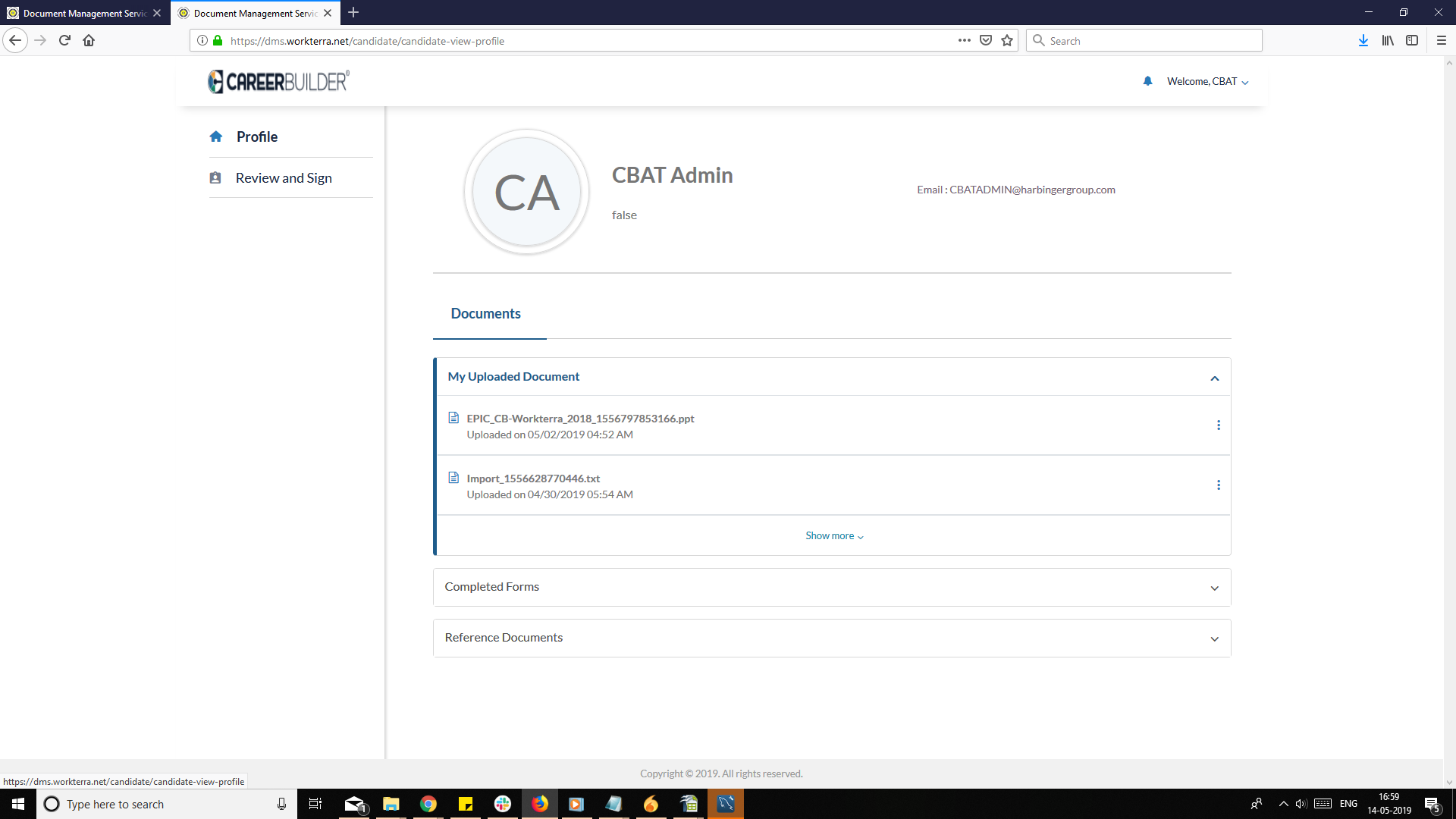Screen dimensions: 1456x819
Task: Open the Library icon
Action: 1388,40
